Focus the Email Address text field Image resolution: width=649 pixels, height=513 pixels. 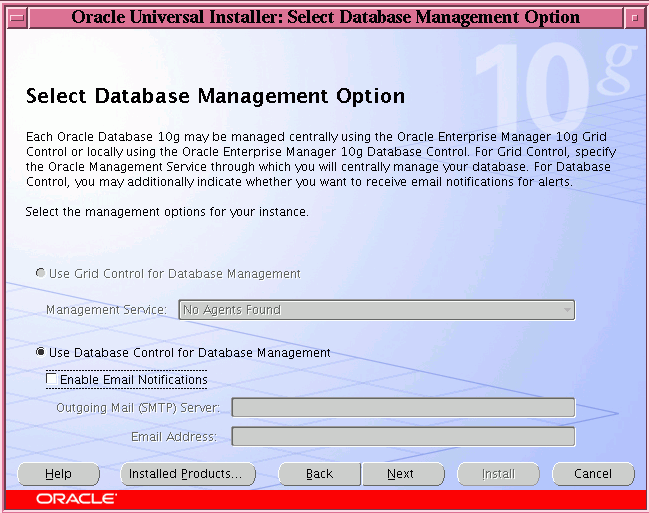(403, 436)
